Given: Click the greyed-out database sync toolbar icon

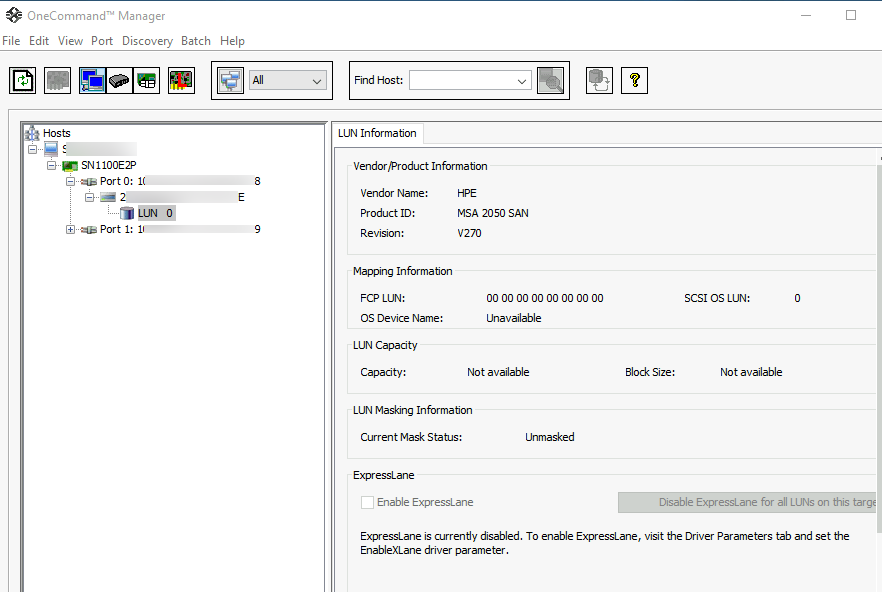Looking at the screenshot, I should 599,80.
